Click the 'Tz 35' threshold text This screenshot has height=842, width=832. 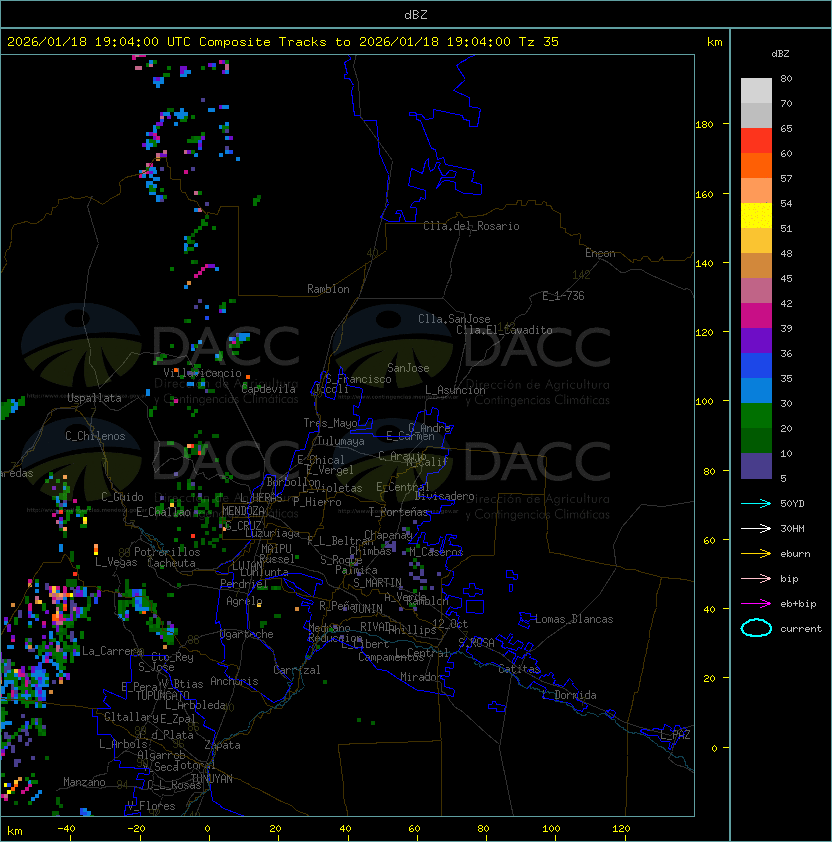tap(539, 42)
